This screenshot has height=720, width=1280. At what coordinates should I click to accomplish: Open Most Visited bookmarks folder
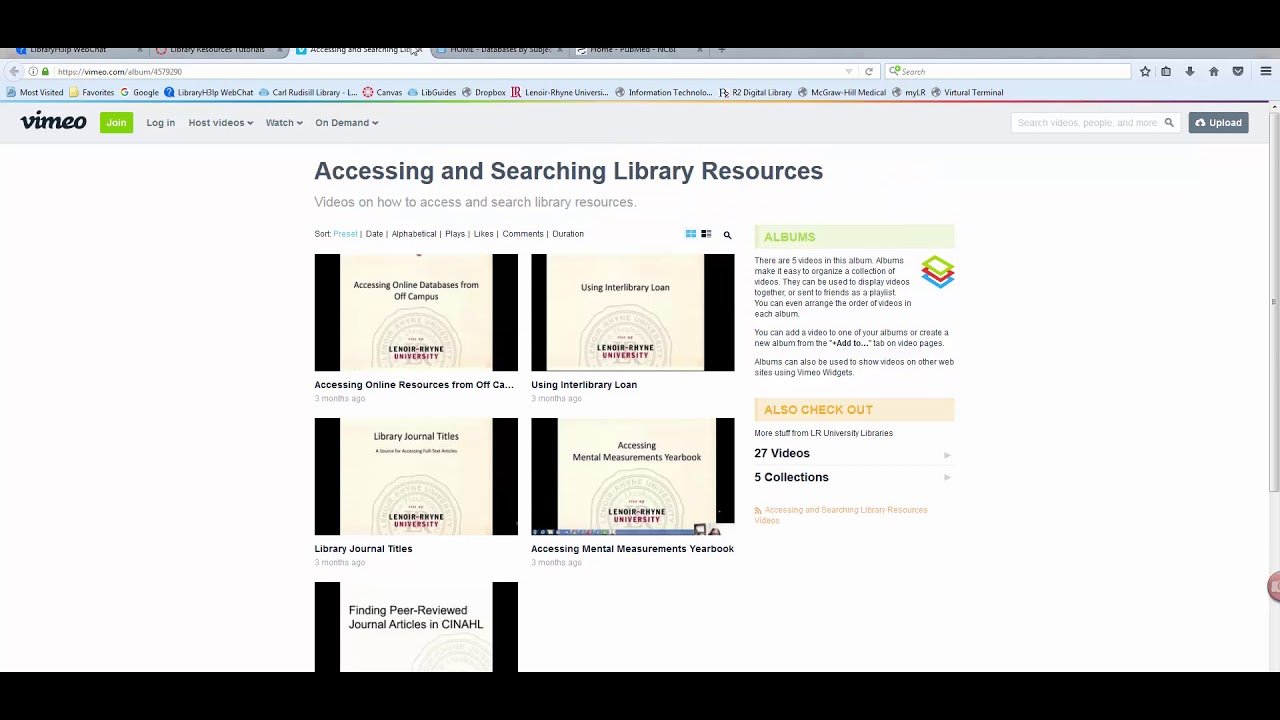(35, 93)
